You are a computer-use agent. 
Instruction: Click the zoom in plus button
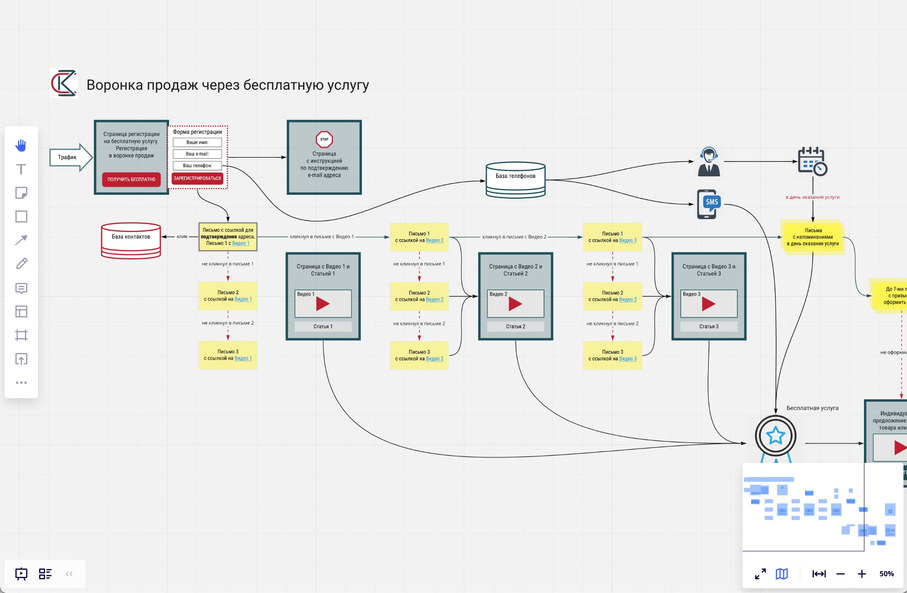[862, 574]
